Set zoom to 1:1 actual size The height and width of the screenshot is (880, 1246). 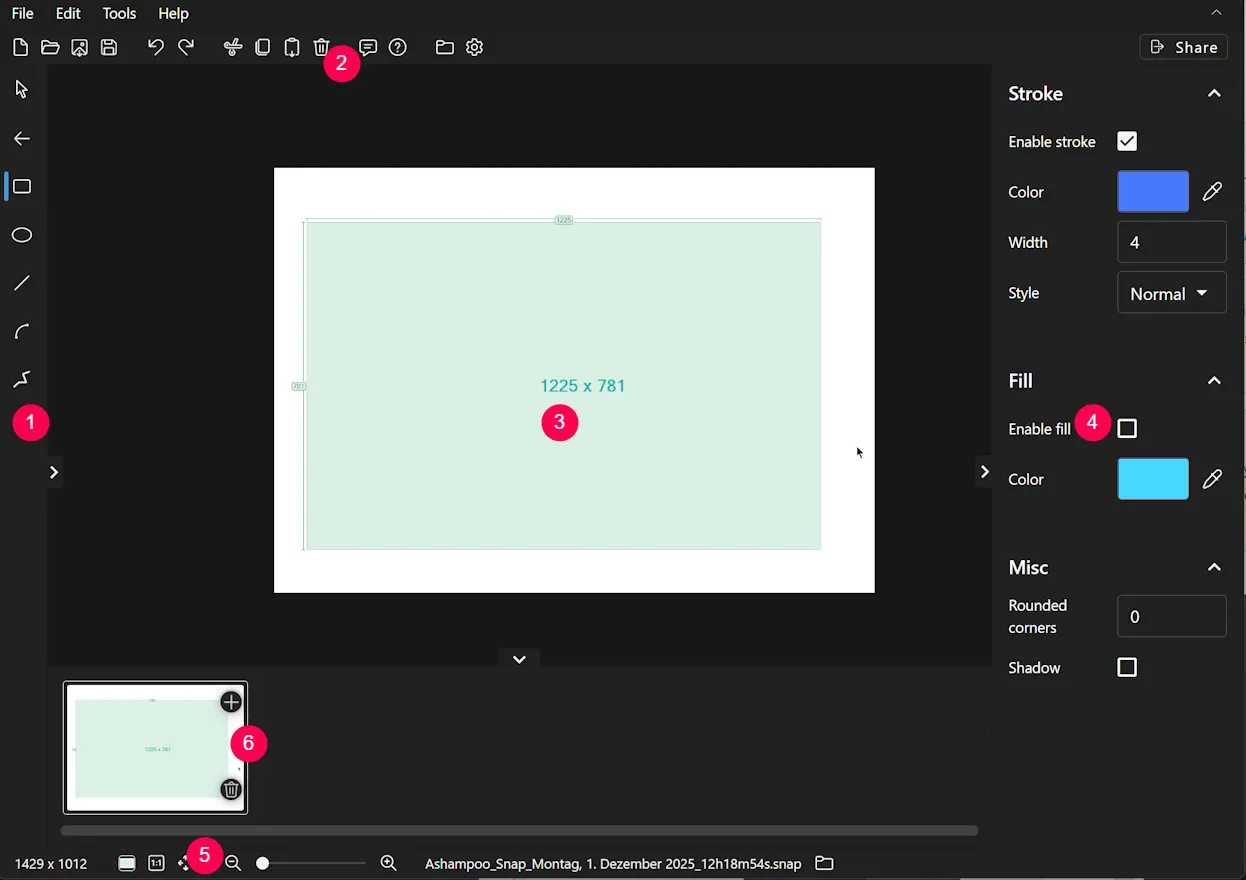point(156,863)
